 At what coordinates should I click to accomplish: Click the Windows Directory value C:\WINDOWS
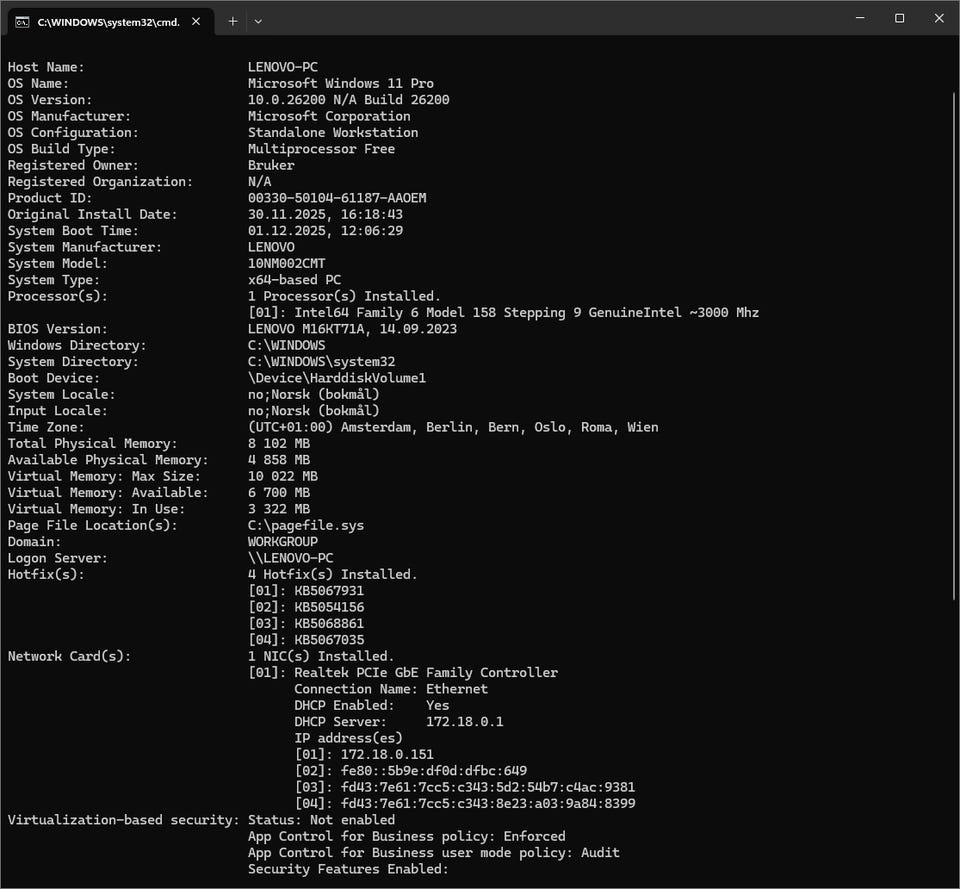coord(287,345)
